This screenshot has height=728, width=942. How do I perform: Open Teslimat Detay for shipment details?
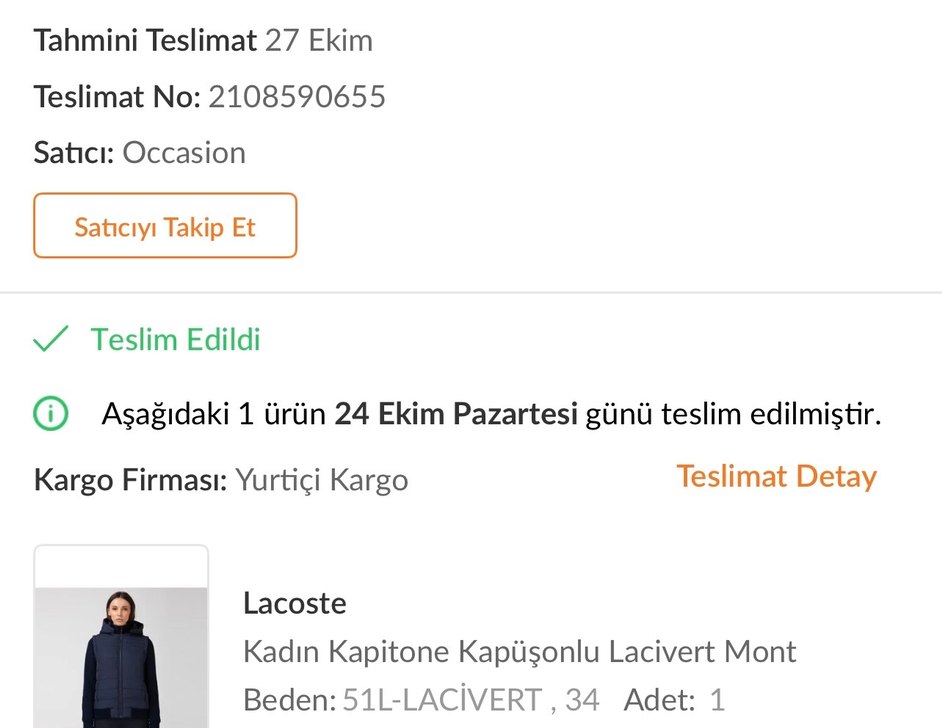(x=775, y=477)
